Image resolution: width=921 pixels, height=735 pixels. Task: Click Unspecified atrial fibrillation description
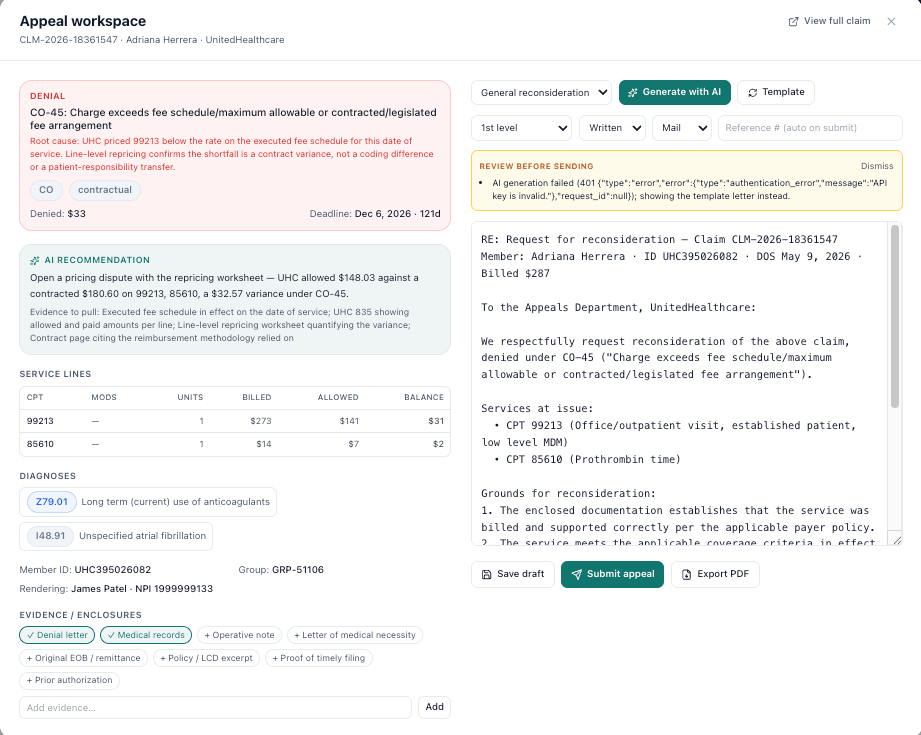[x=143, y=536]
